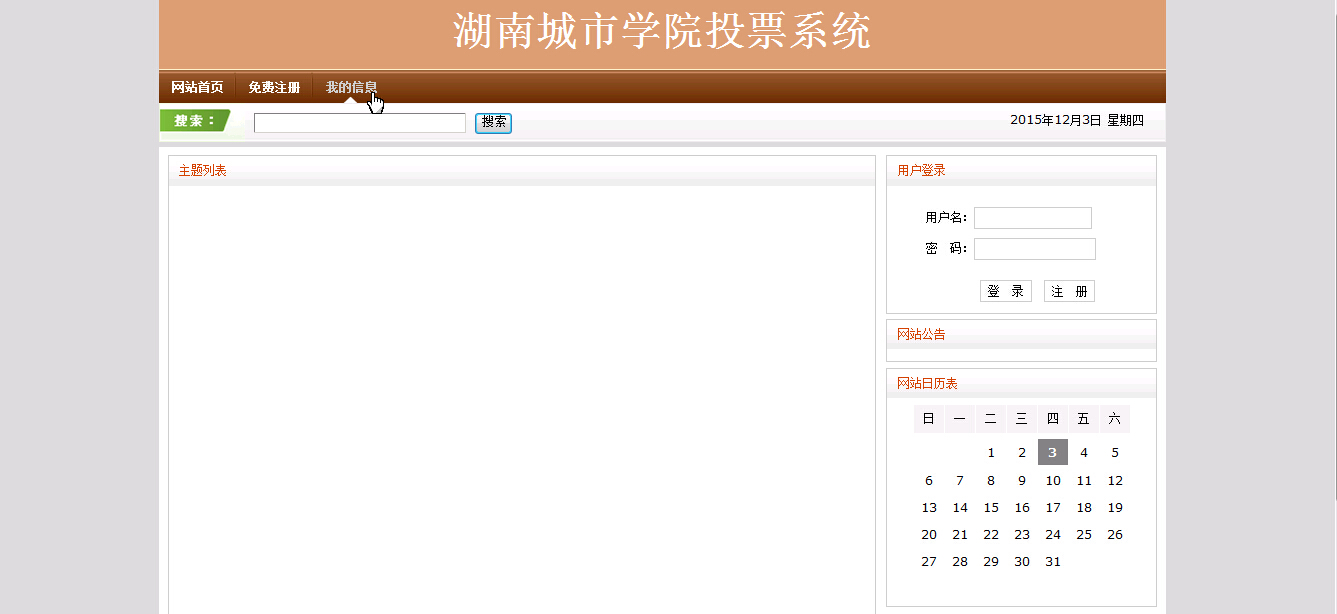Click the 注册 button in login panel
The height and width of the screenshot is (614, 1337).
point(1069,291)
